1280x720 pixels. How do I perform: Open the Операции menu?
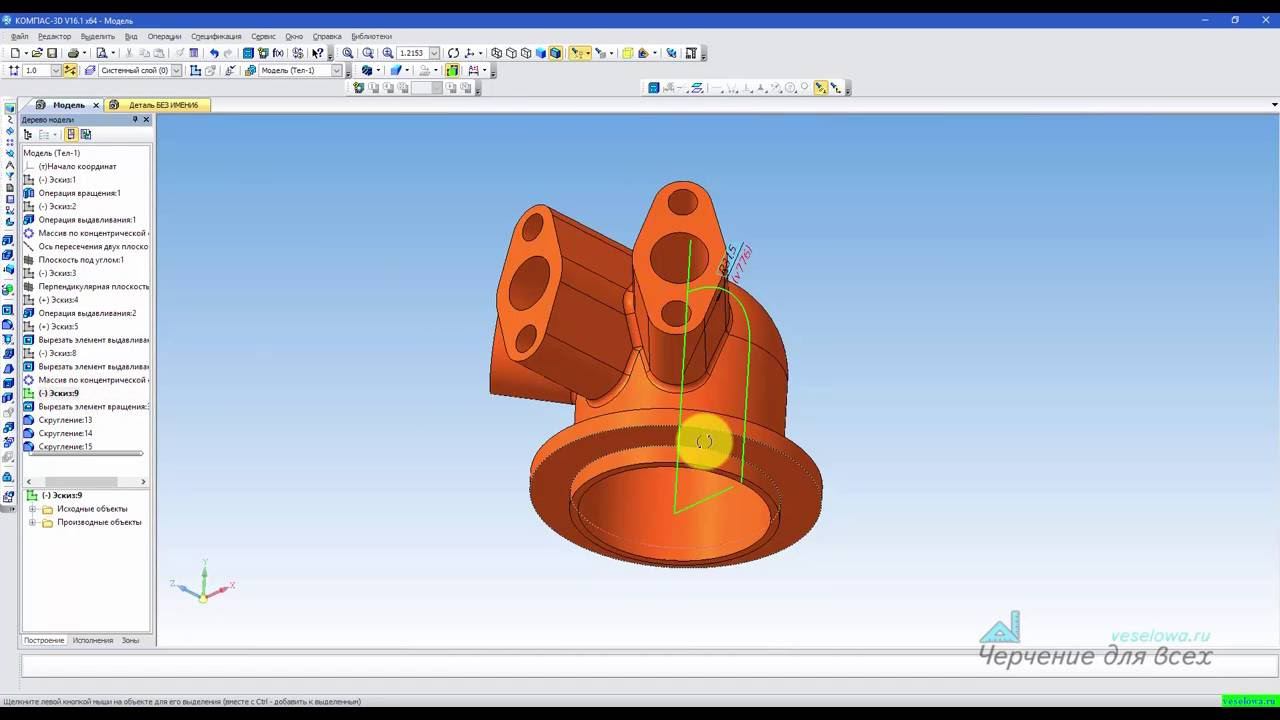[x=164, y=36]
